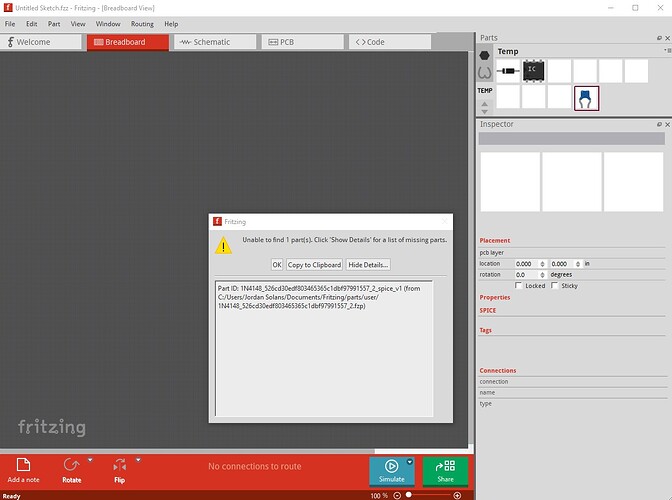Screen dimensions: 672x500
Task: Adjust the location Y stepper arrows
Action: click(578, 264)
